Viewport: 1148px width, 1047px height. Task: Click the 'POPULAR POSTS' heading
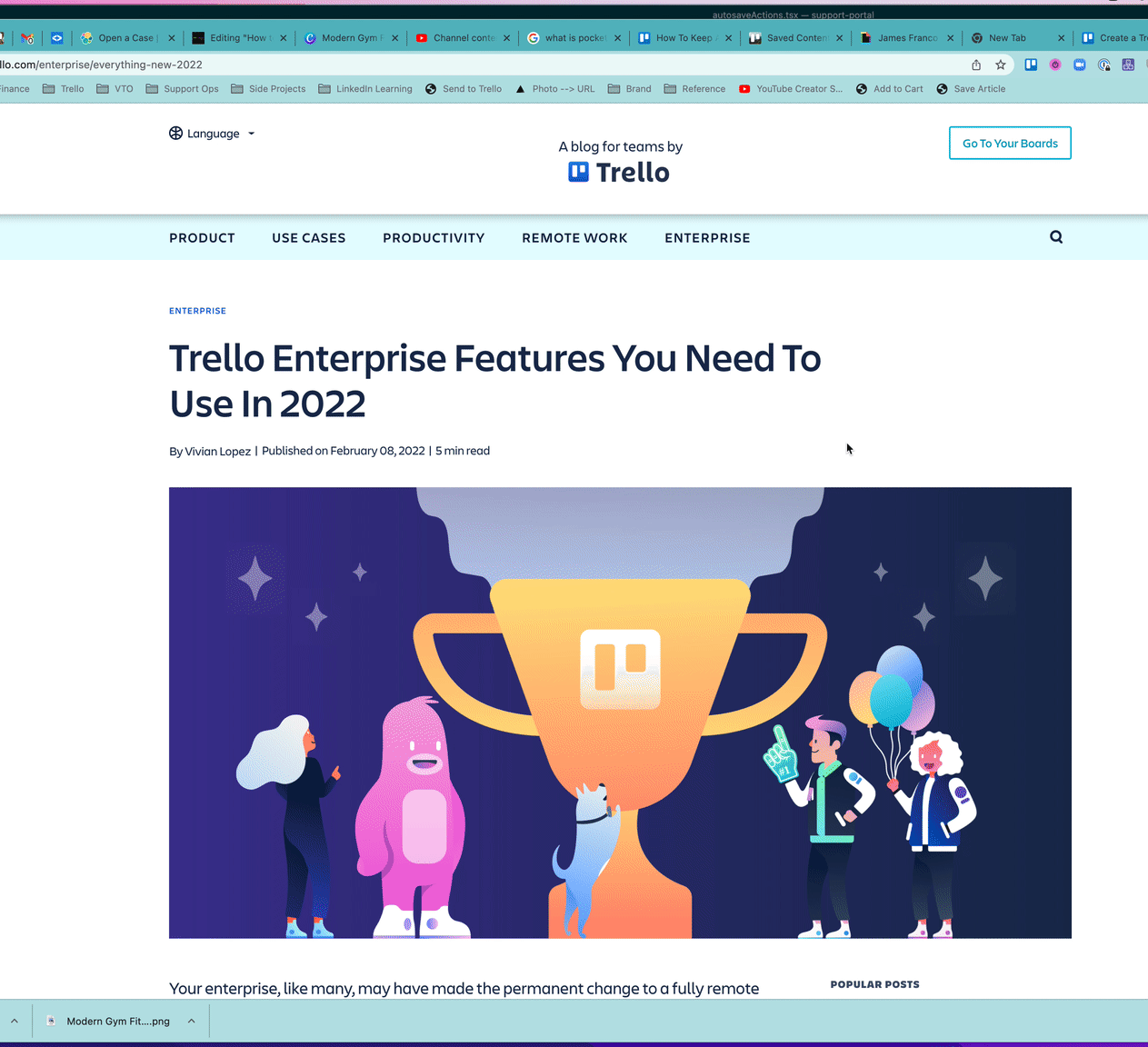[x=875, y=984]
